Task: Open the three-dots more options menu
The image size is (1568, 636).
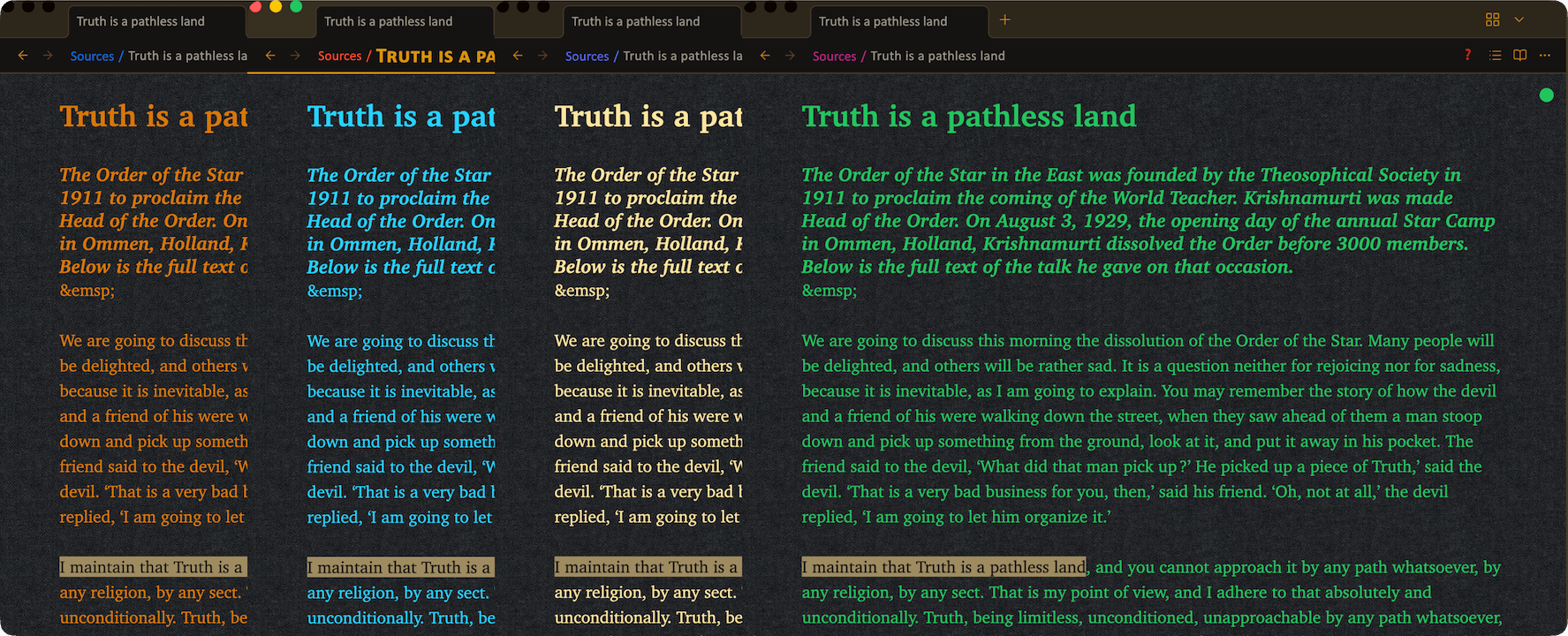Action: [1544, 55]
